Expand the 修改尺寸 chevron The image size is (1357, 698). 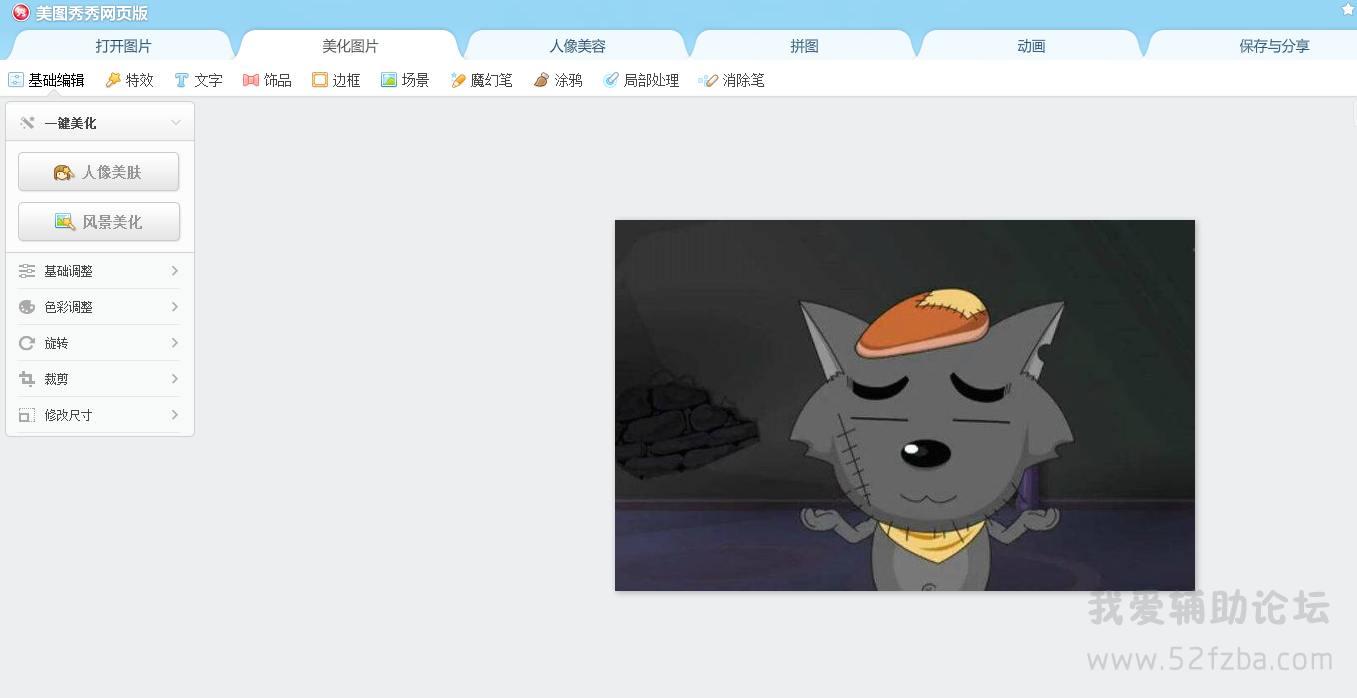175,415
